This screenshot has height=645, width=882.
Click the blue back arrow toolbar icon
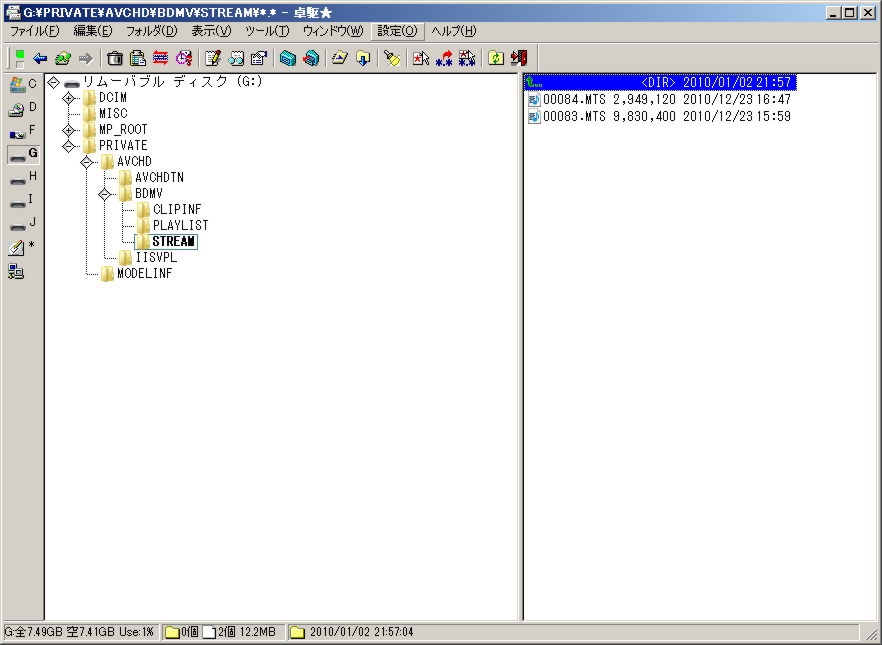40,58
